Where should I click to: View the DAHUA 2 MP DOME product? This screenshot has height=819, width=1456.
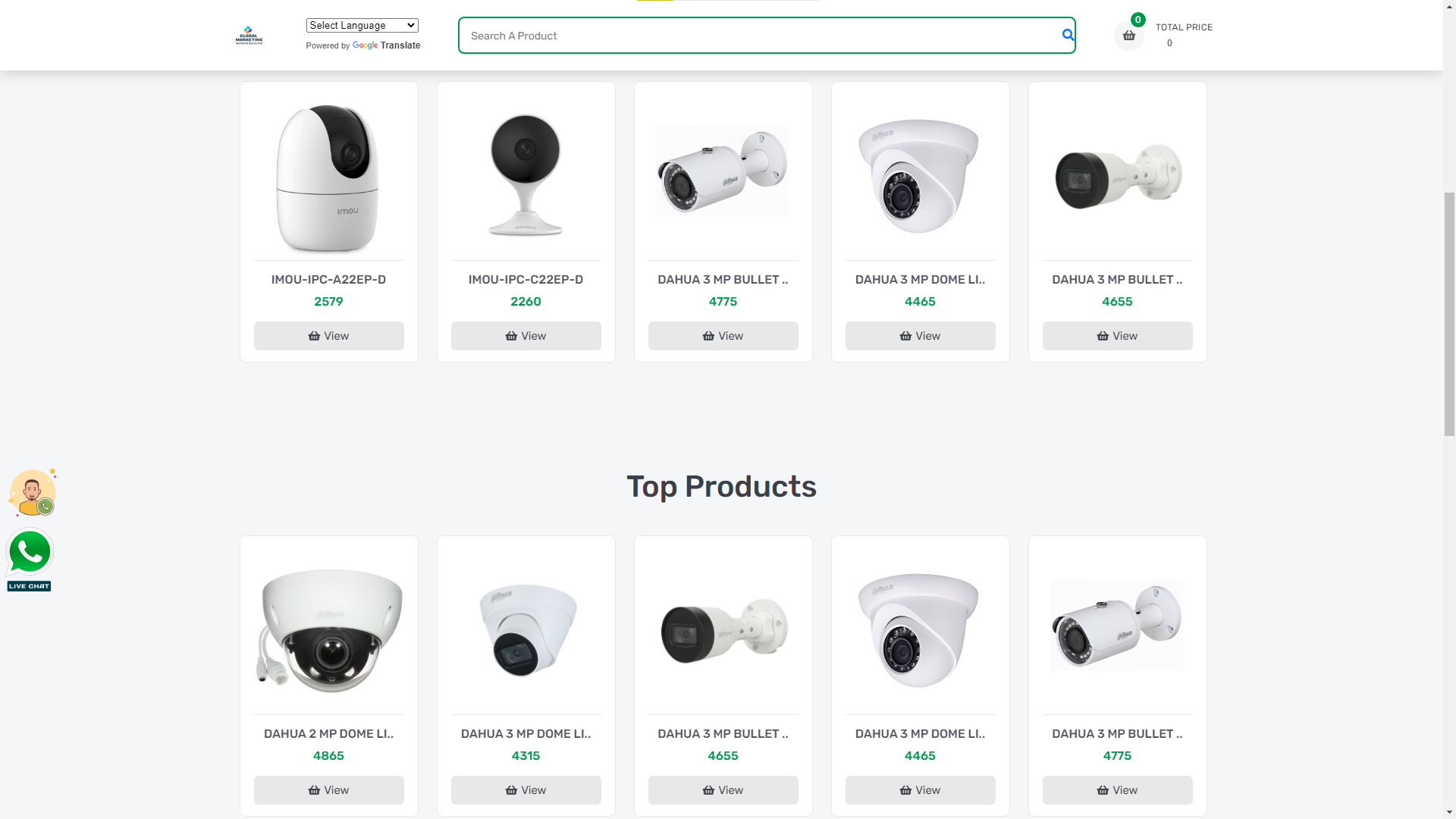pos(328,790)
